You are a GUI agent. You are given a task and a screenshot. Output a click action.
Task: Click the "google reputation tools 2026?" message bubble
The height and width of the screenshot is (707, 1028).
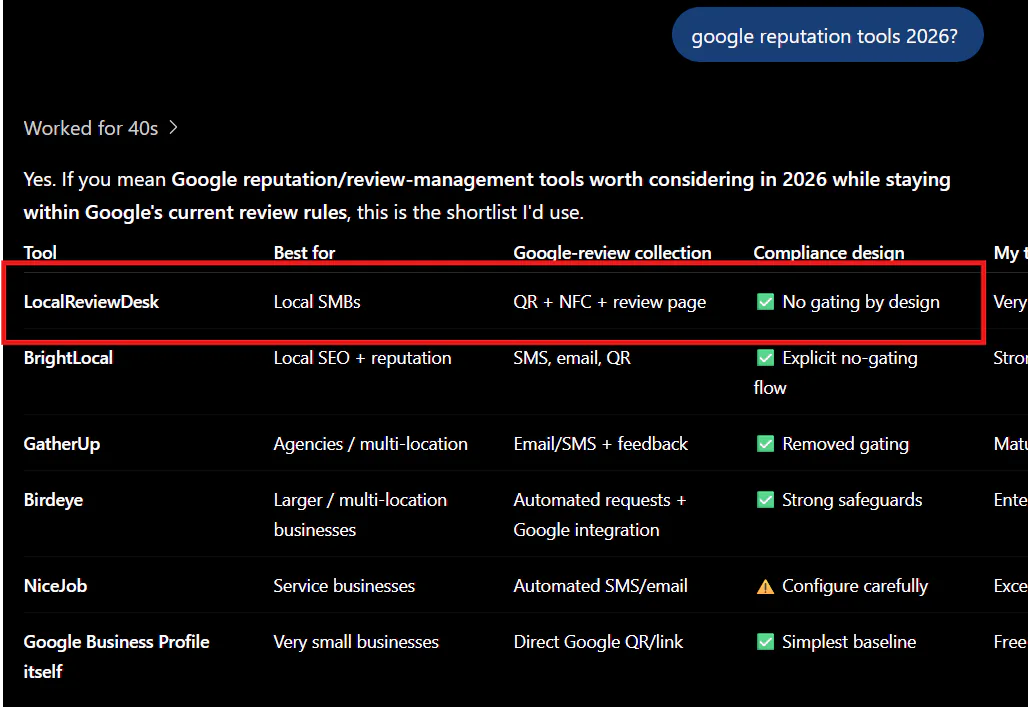coord(827,35)
